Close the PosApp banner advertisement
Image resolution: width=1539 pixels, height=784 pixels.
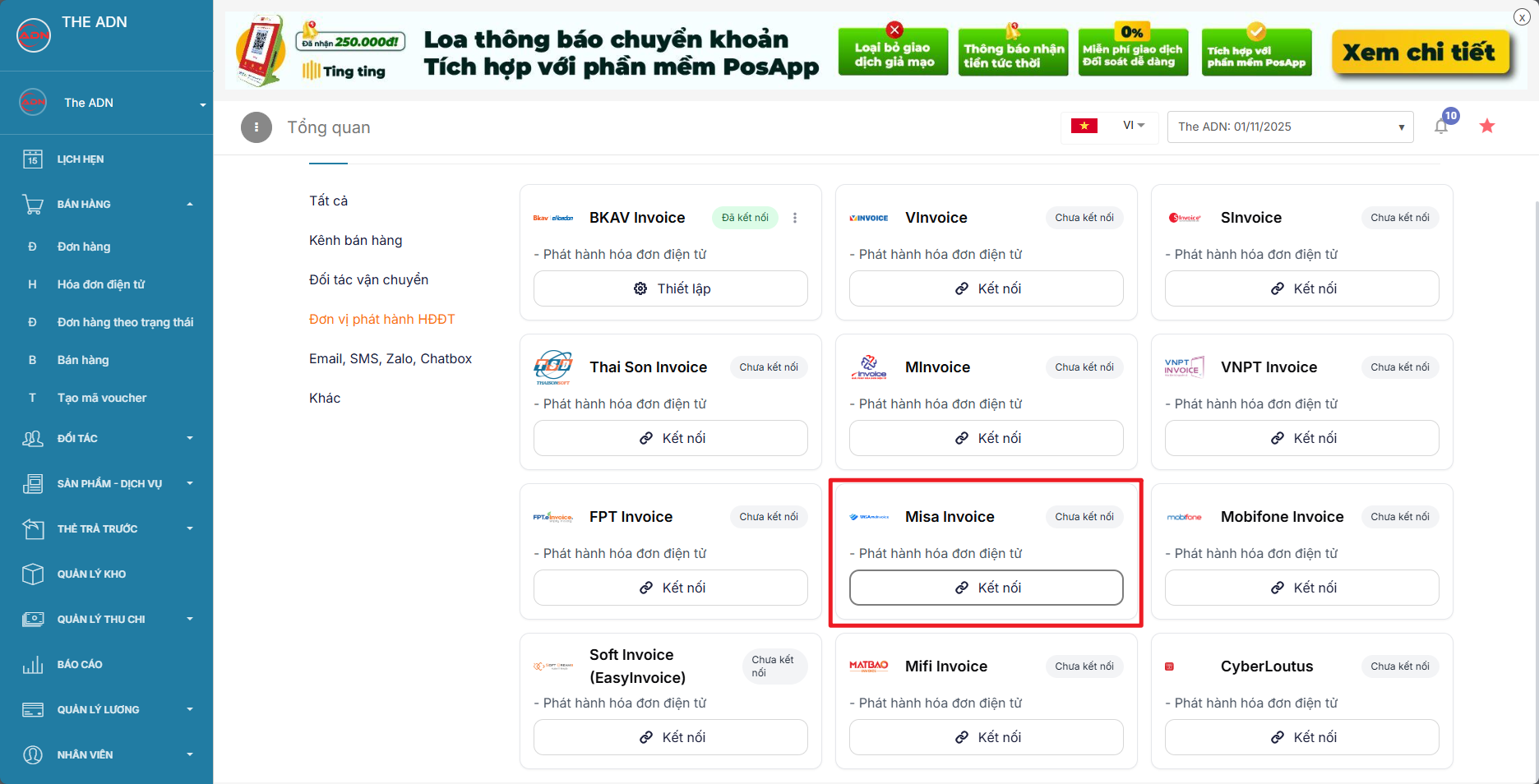[1522, 17]
